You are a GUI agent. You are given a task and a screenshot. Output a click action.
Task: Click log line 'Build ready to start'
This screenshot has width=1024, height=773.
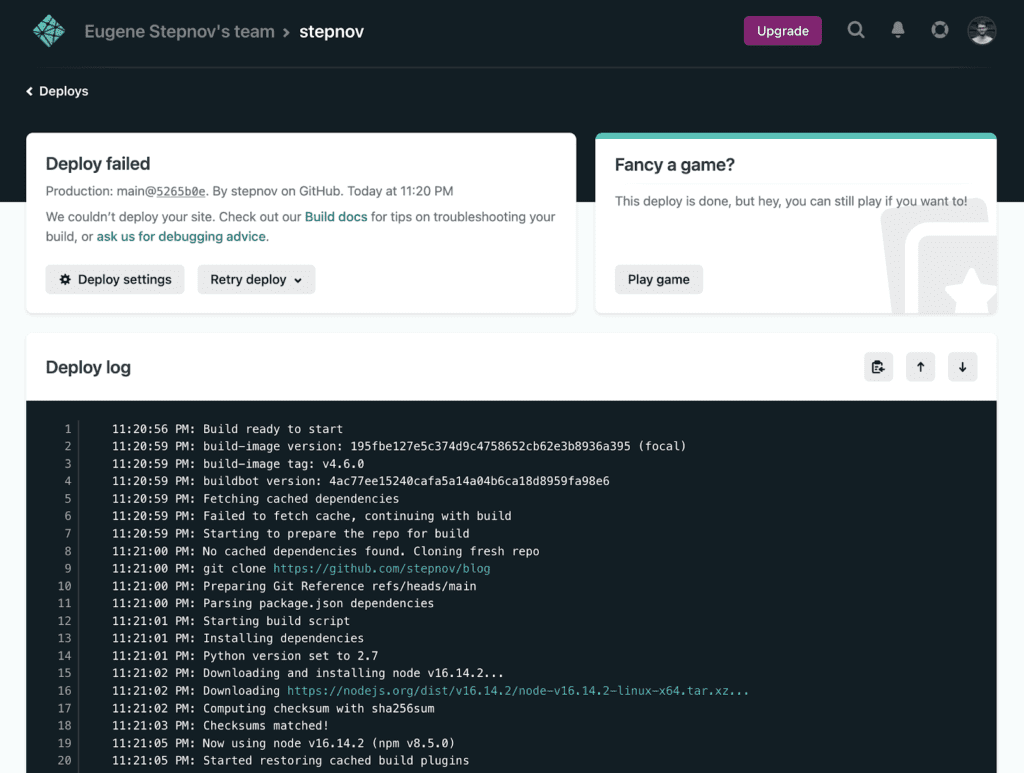(x=227, y=429)
